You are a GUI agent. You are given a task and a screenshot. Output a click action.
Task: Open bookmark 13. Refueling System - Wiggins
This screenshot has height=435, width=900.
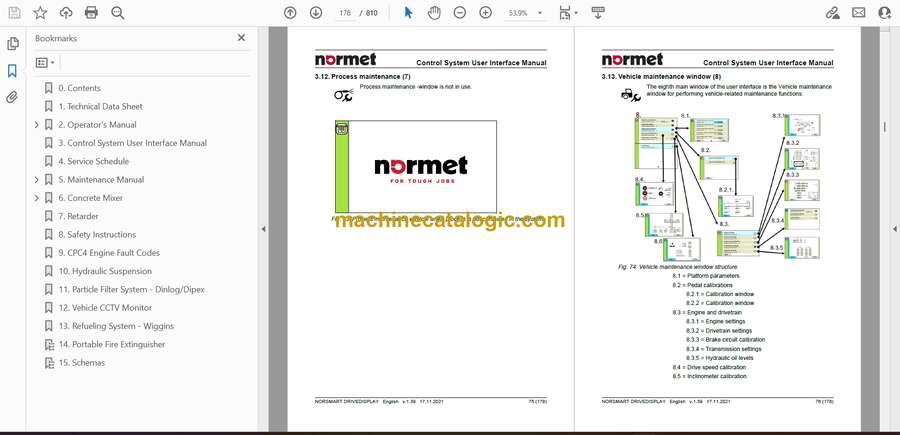[116, 327]
